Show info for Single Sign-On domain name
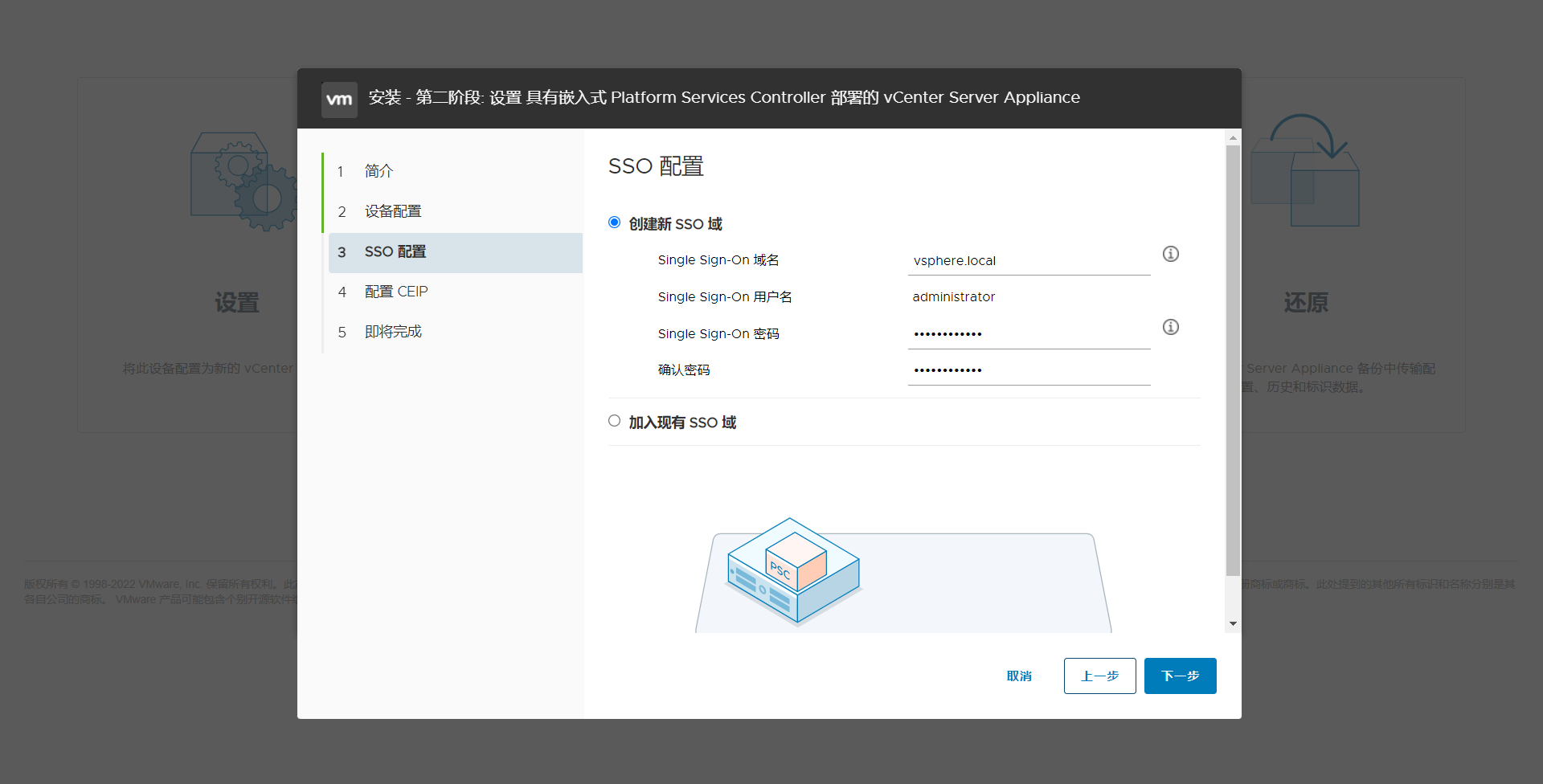The height and width of the screenshot is (784, 1543). tap(1171, 254)
